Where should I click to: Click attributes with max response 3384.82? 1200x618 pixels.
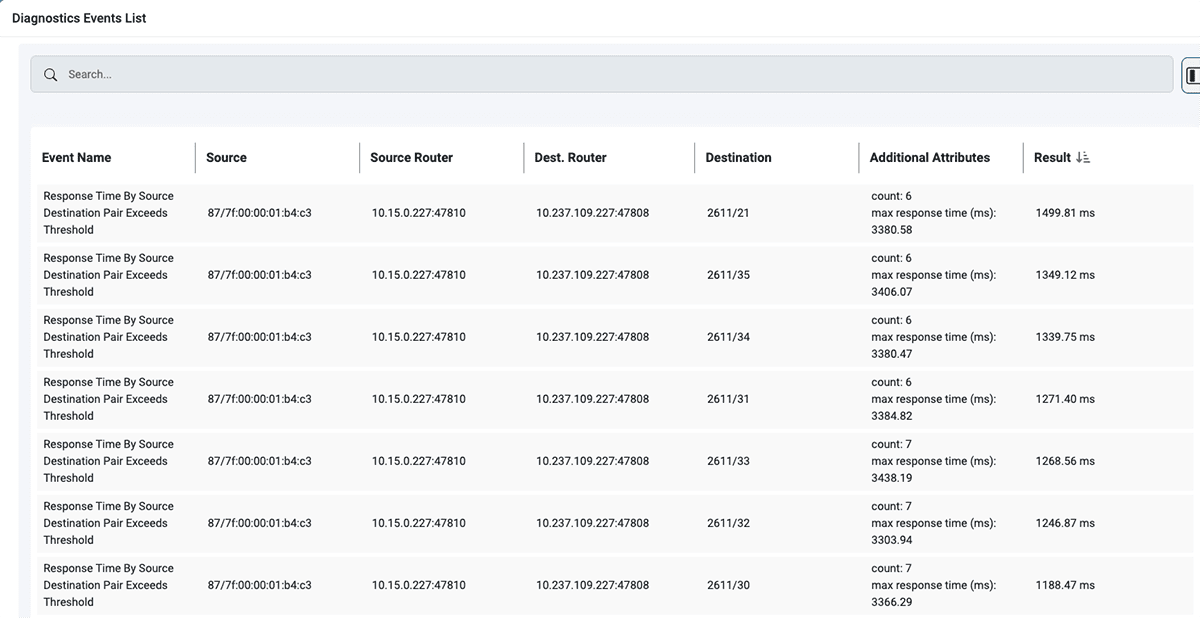tap(934, 399)
